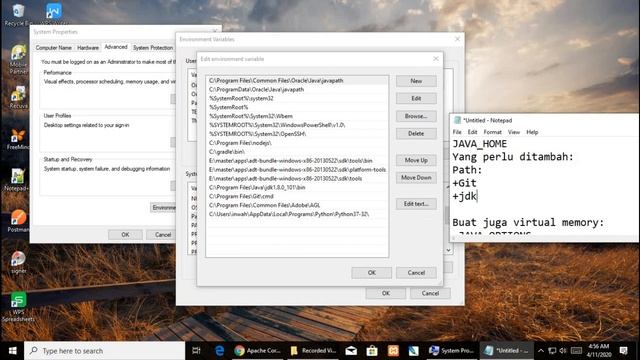Open the Format menu in Notepad
640x360 pixels.
pyautogui.click(x=492, y=132)
